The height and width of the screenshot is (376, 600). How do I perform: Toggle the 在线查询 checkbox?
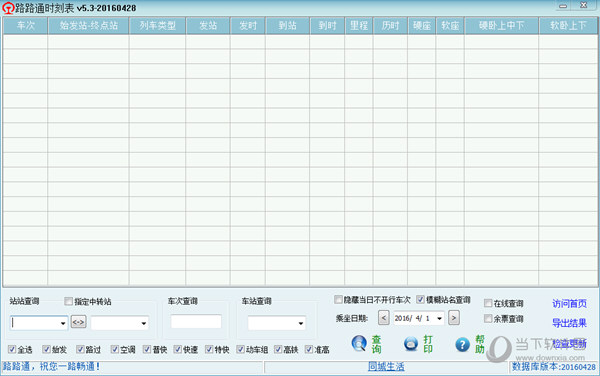click(488, 303)
